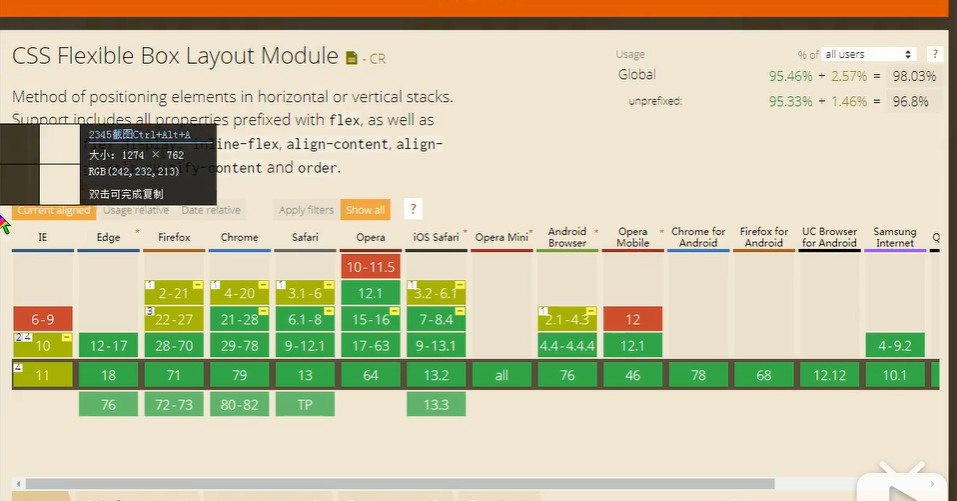This screenshot has width=957, height=501.
Task: Click the Samsung Internet 4-9.2 cell
Action: tap(895, 345)
